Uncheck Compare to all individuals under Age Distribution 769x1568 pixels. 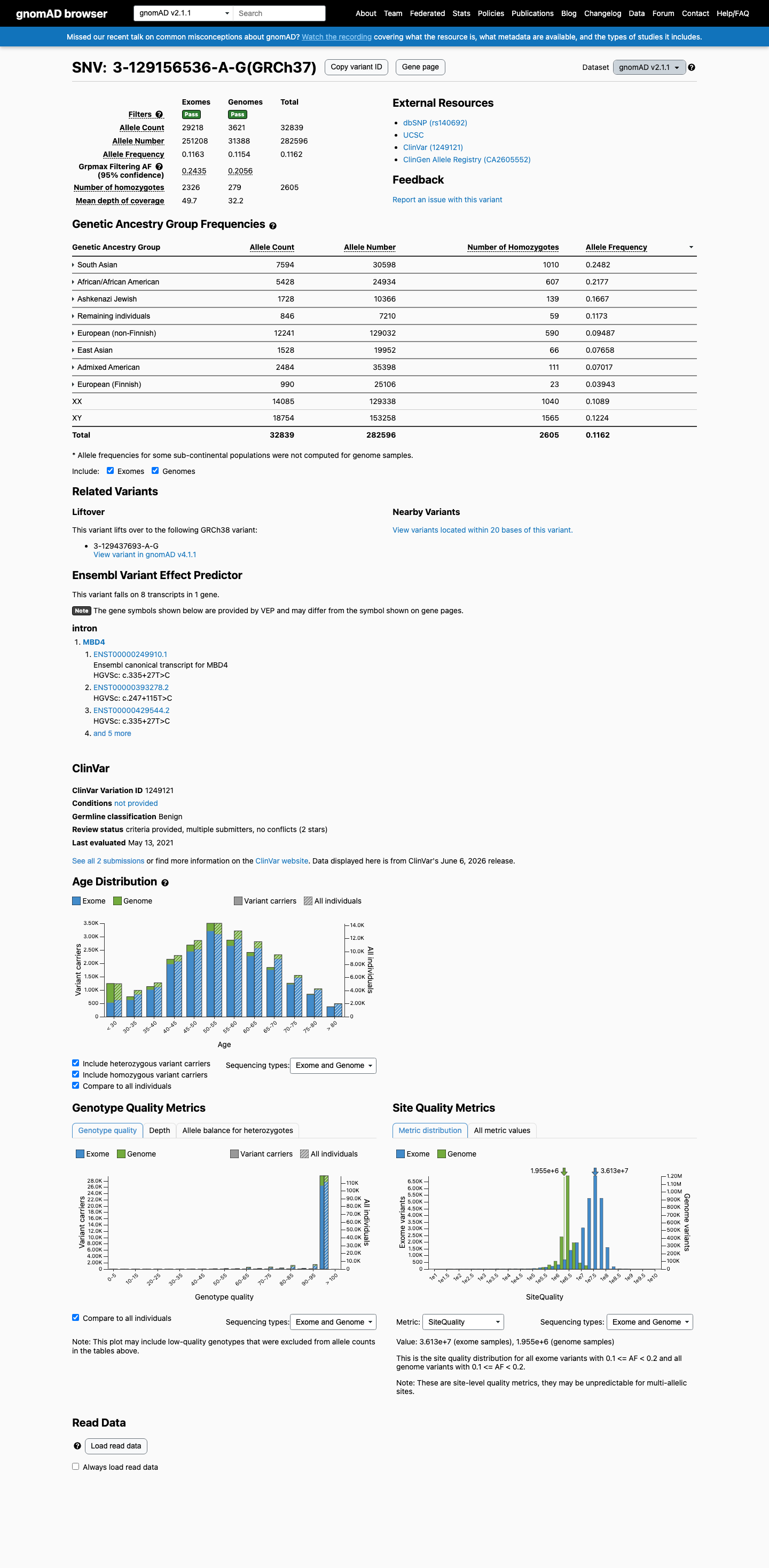coord(75,1086)
